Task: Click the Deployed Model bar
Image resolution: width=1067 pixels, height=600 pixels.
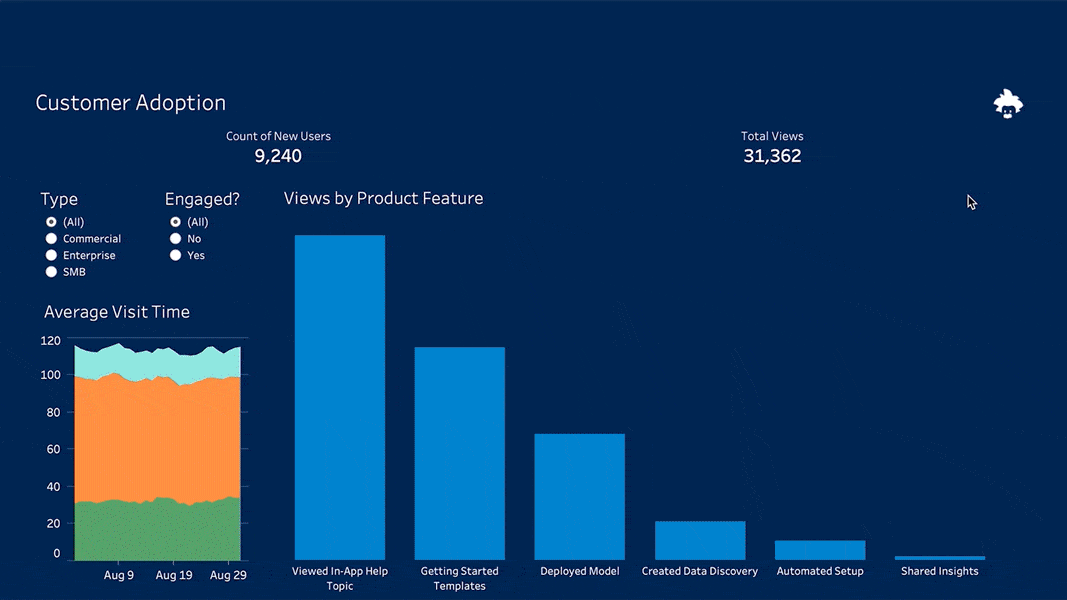Action: [579, 496]
